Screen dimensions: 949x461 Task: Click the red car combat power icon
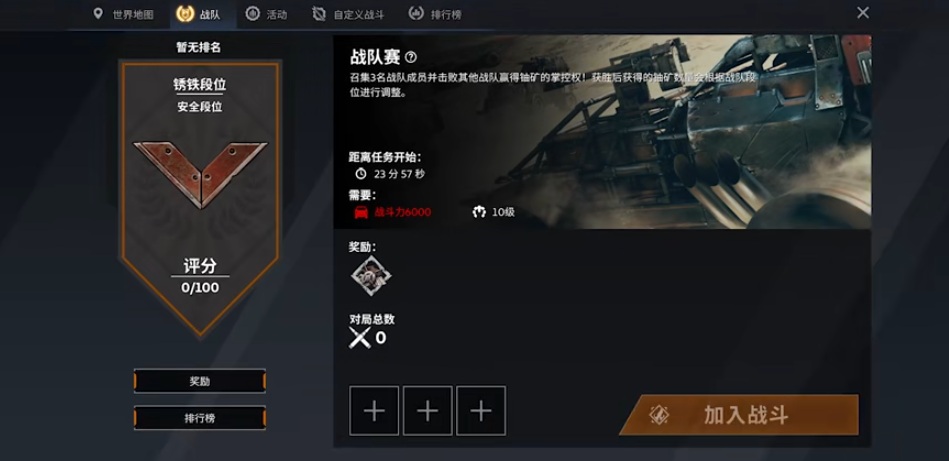[x=361, y=212]
